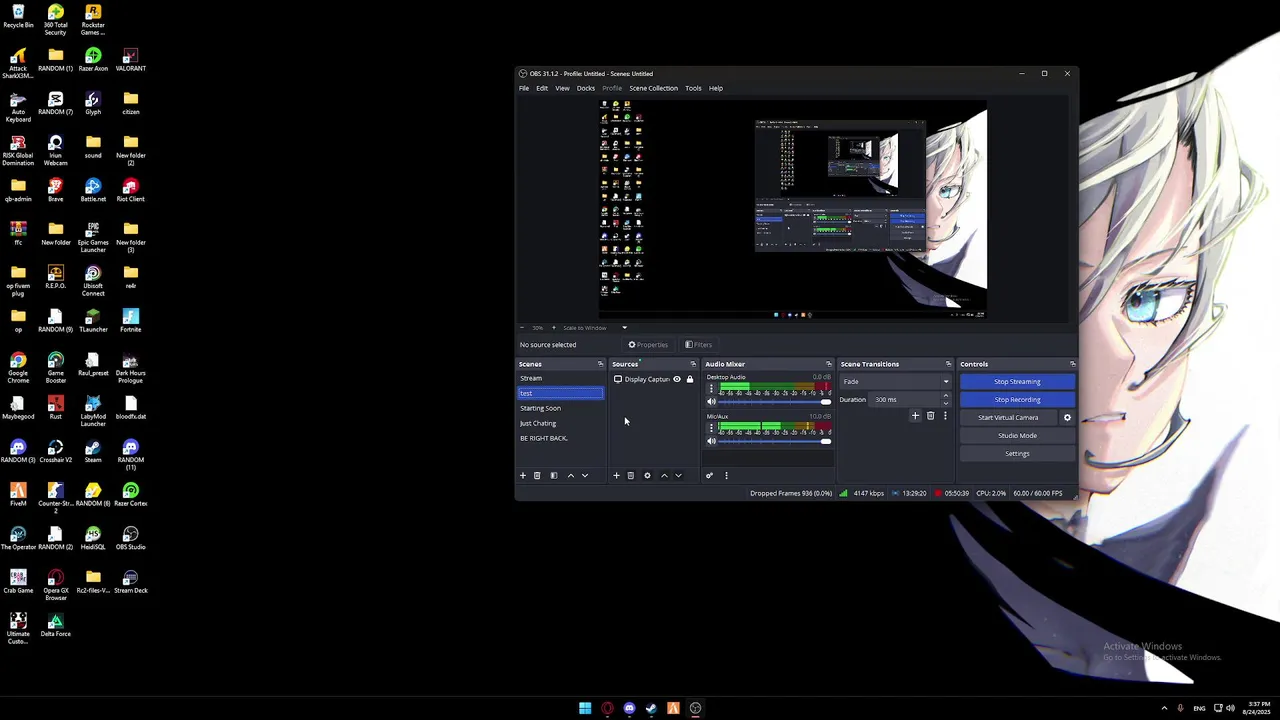Increase transition Duration with up arrow

[946, 396]
